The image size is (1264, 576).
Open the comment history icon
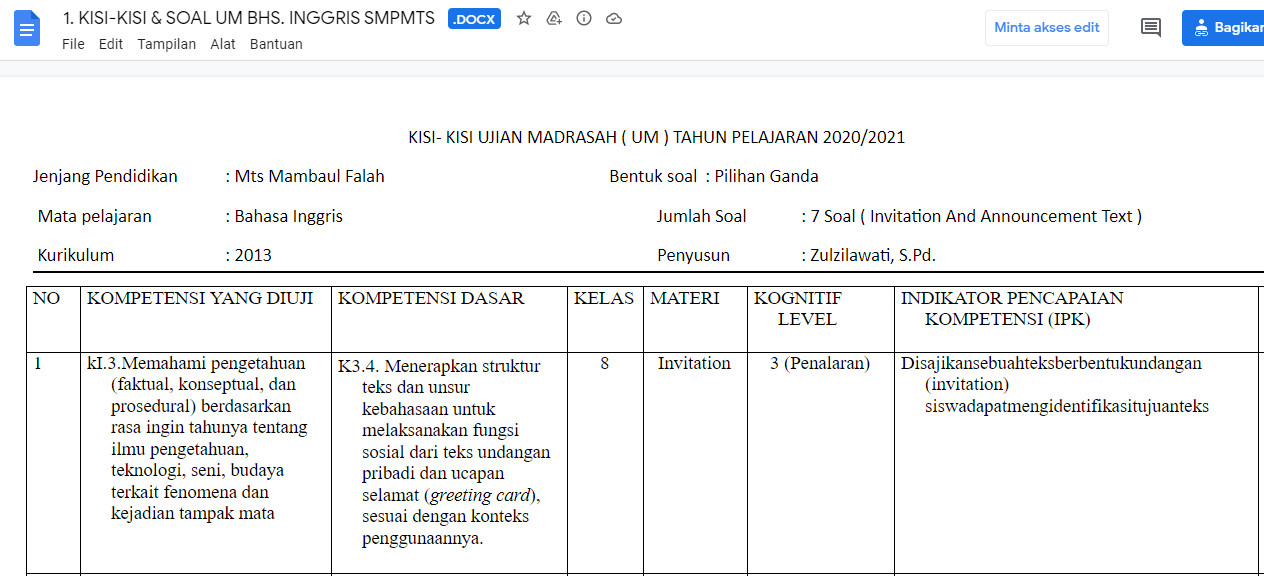coord(1151,28)
